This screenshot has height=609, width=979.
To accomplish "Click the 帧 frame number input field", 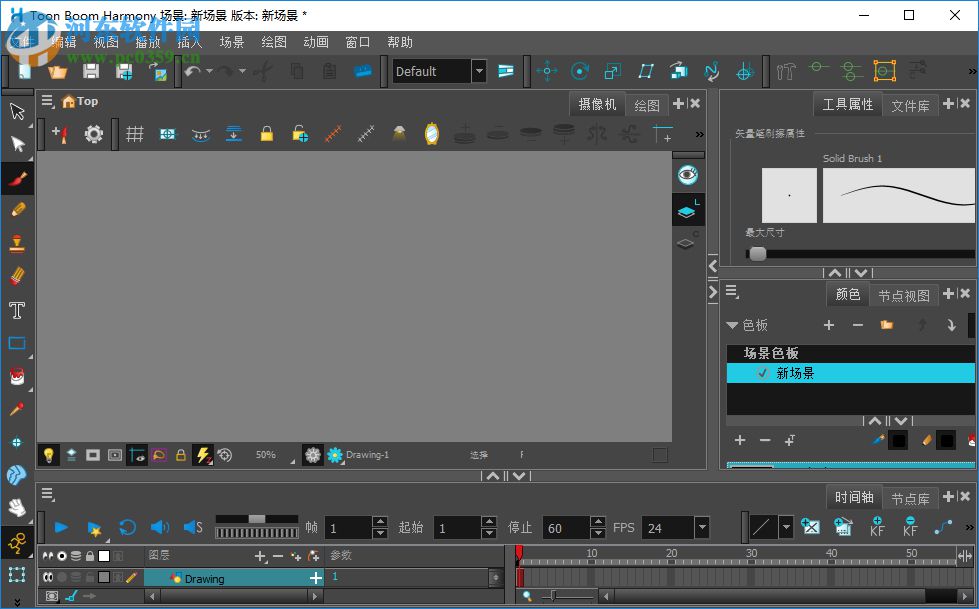I will click(x=349, y=527).
